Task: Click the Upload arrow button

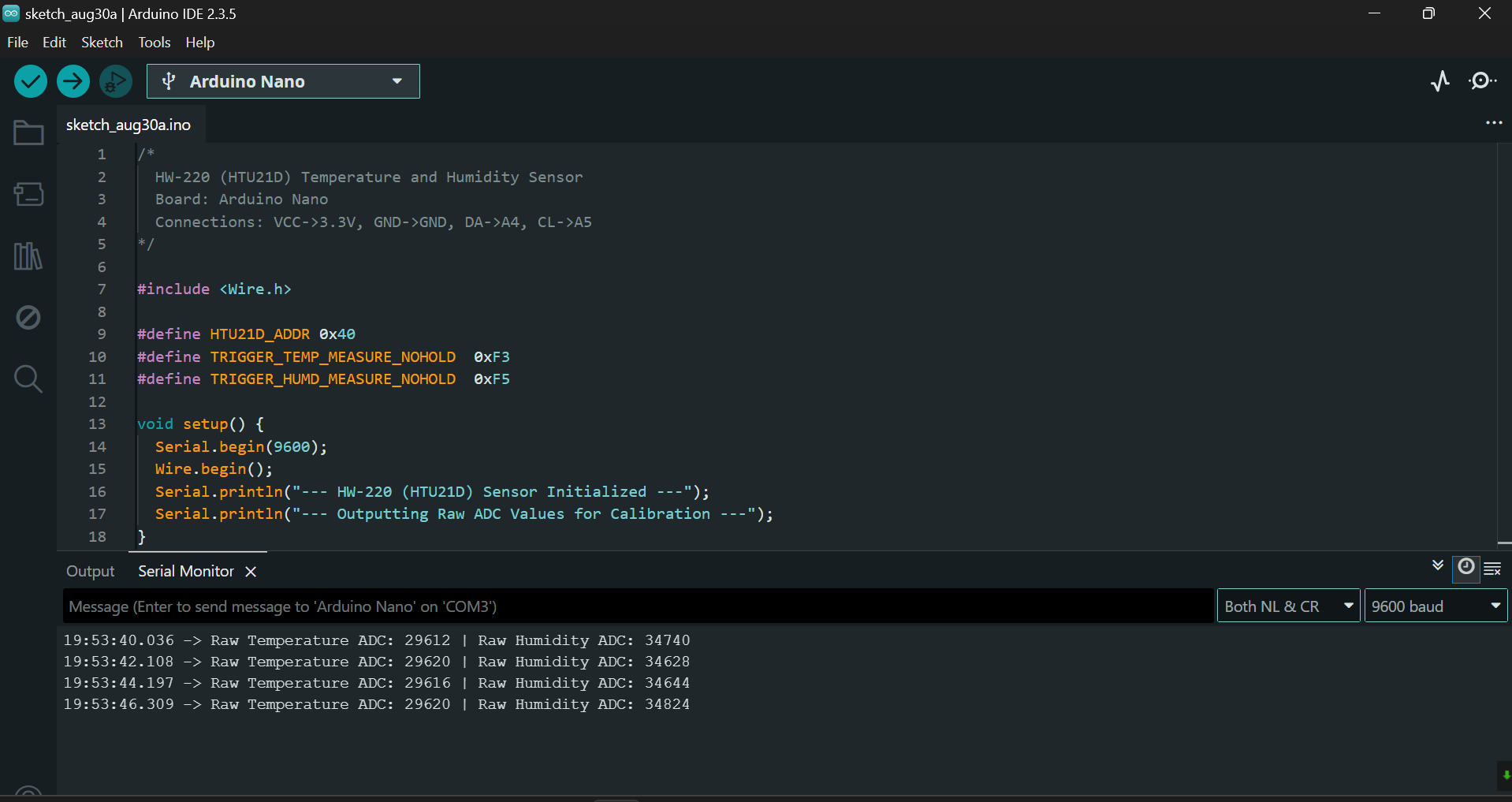Action: tap(73, 81)
